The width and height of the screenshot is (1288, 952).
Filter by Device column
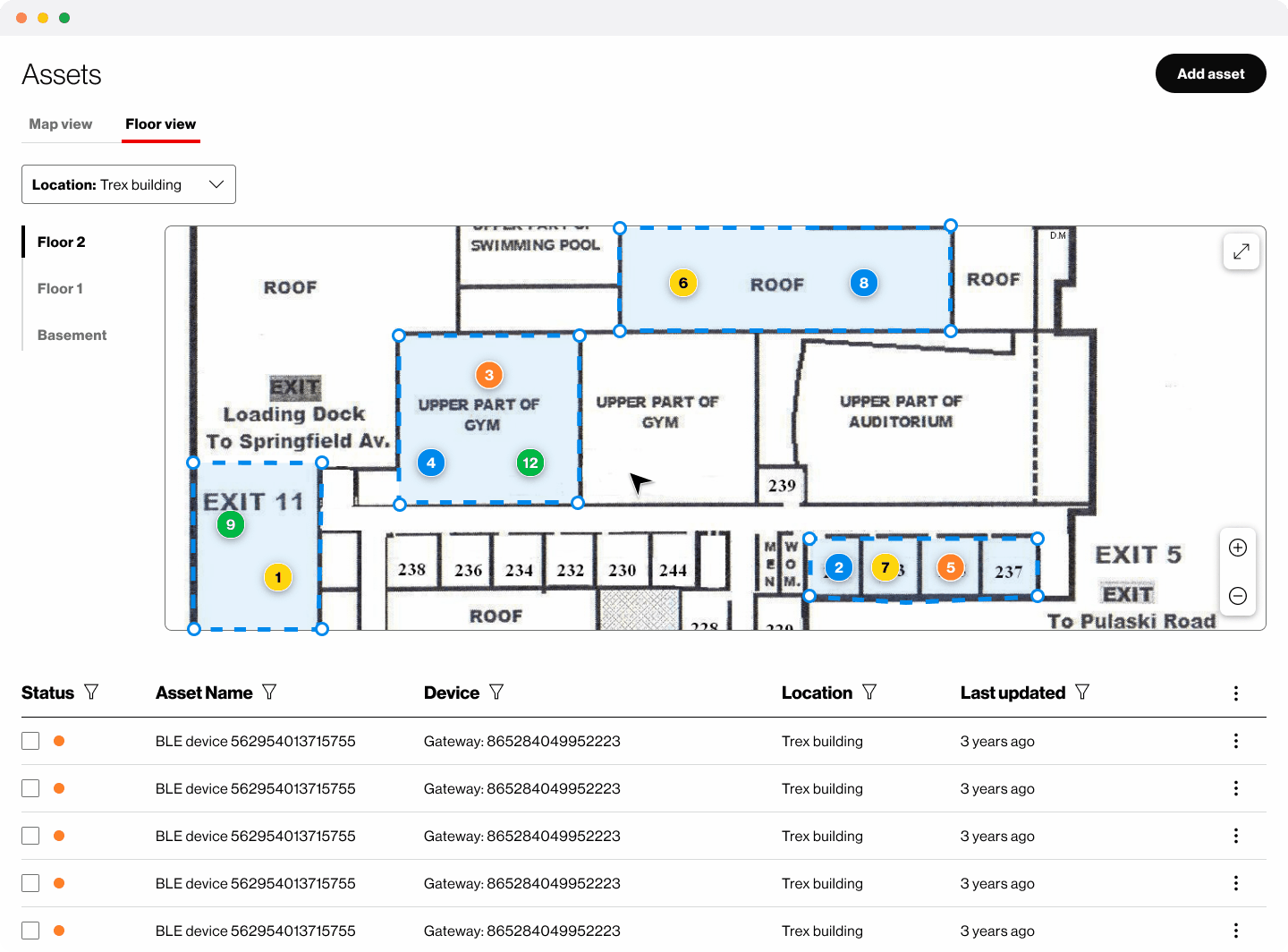(x=496, y=692)
